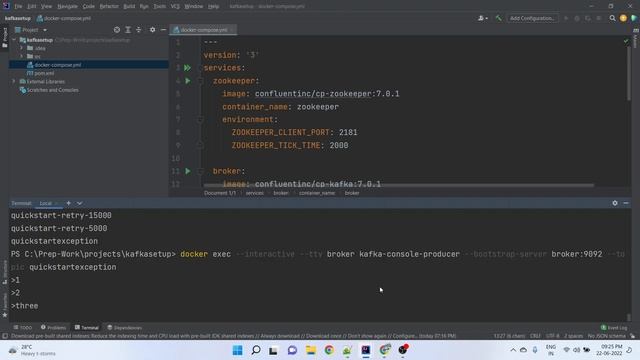Click the Task View icon in taskbar
This screenshot has height=360, width=640.
tap(273, 350)
